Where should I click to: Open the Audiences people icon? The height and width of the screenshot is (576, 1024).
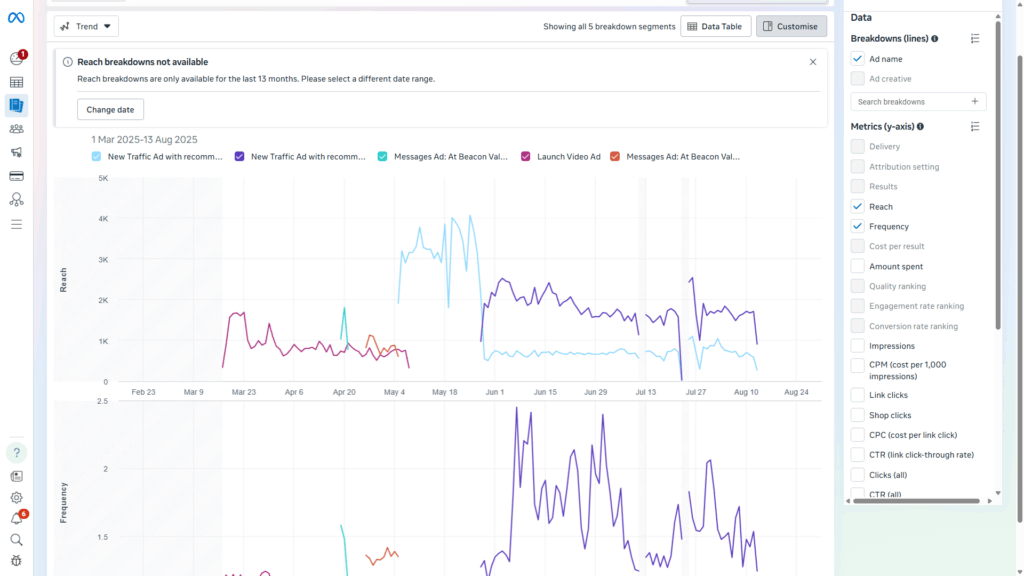[16, 129]
